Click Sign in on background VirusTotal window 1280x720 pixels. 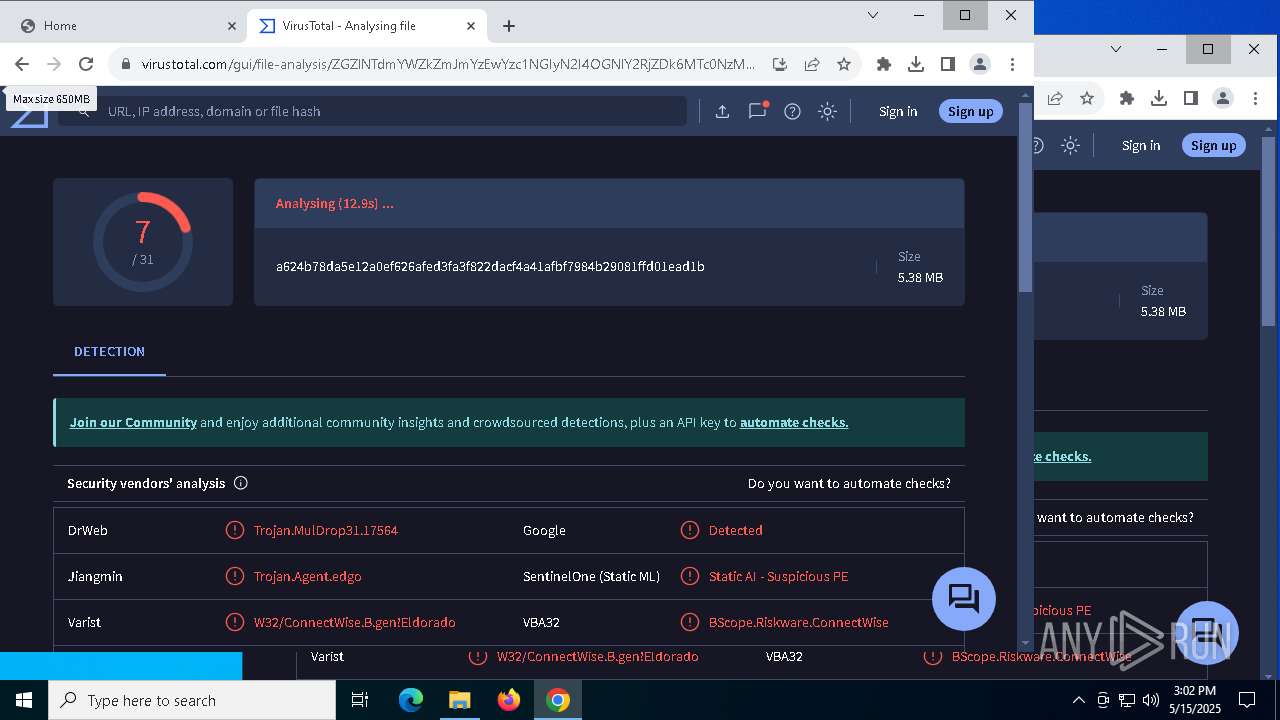(1141, 145)
